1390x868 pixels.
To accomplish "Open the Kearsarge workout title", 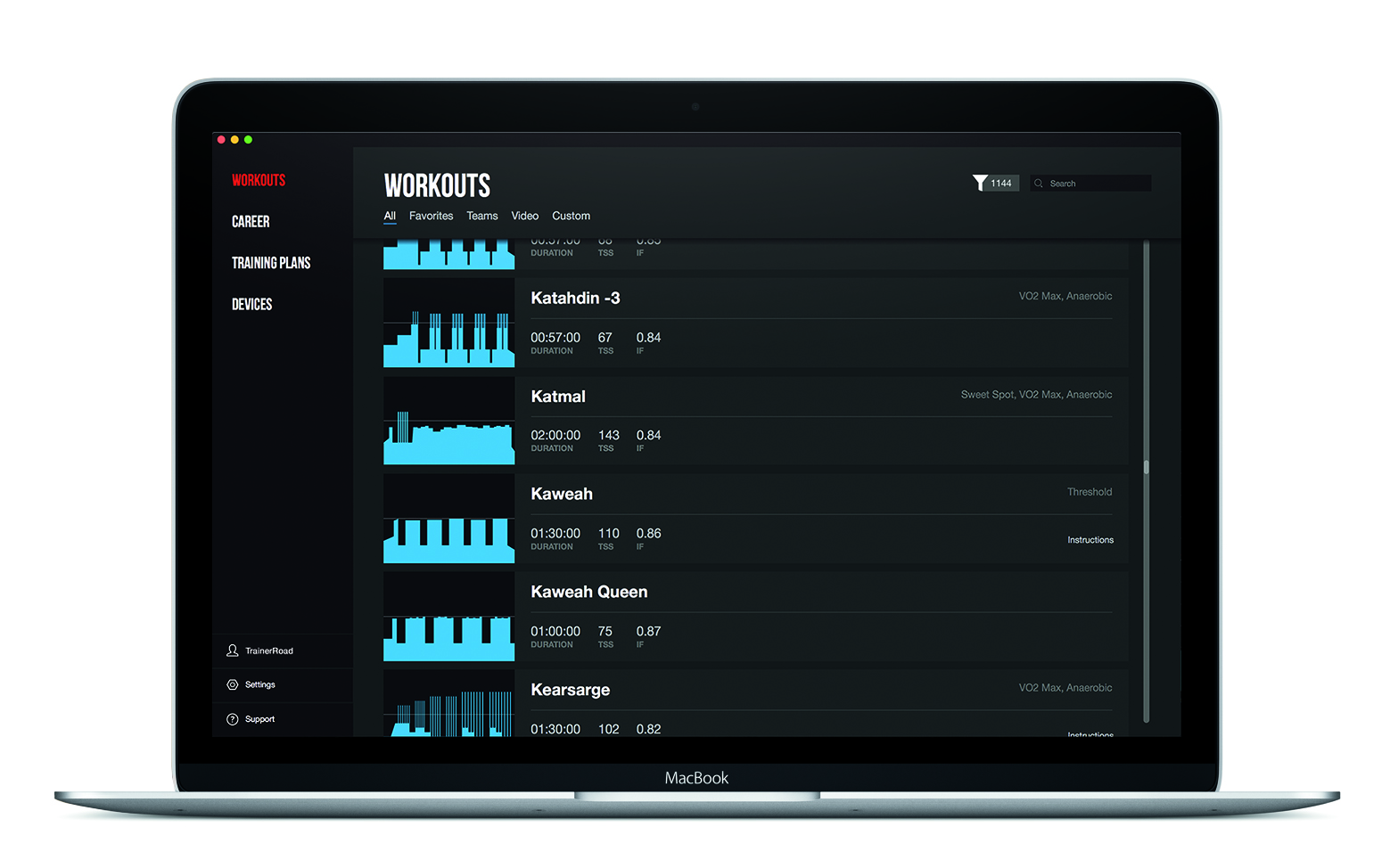I will click(571, 690).
